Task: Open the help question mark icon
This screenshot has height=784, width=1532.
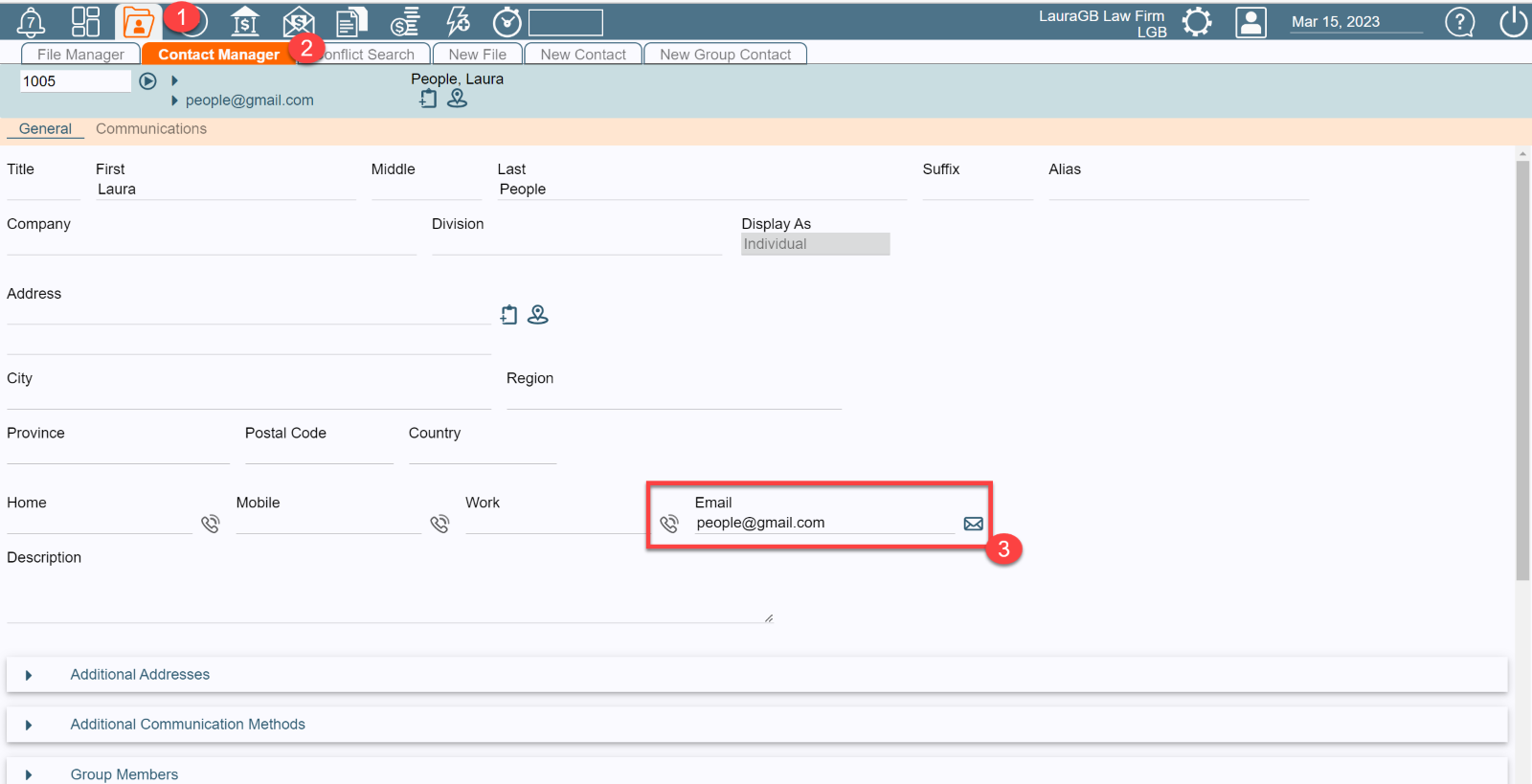Action: click(x=1459, y=21)
